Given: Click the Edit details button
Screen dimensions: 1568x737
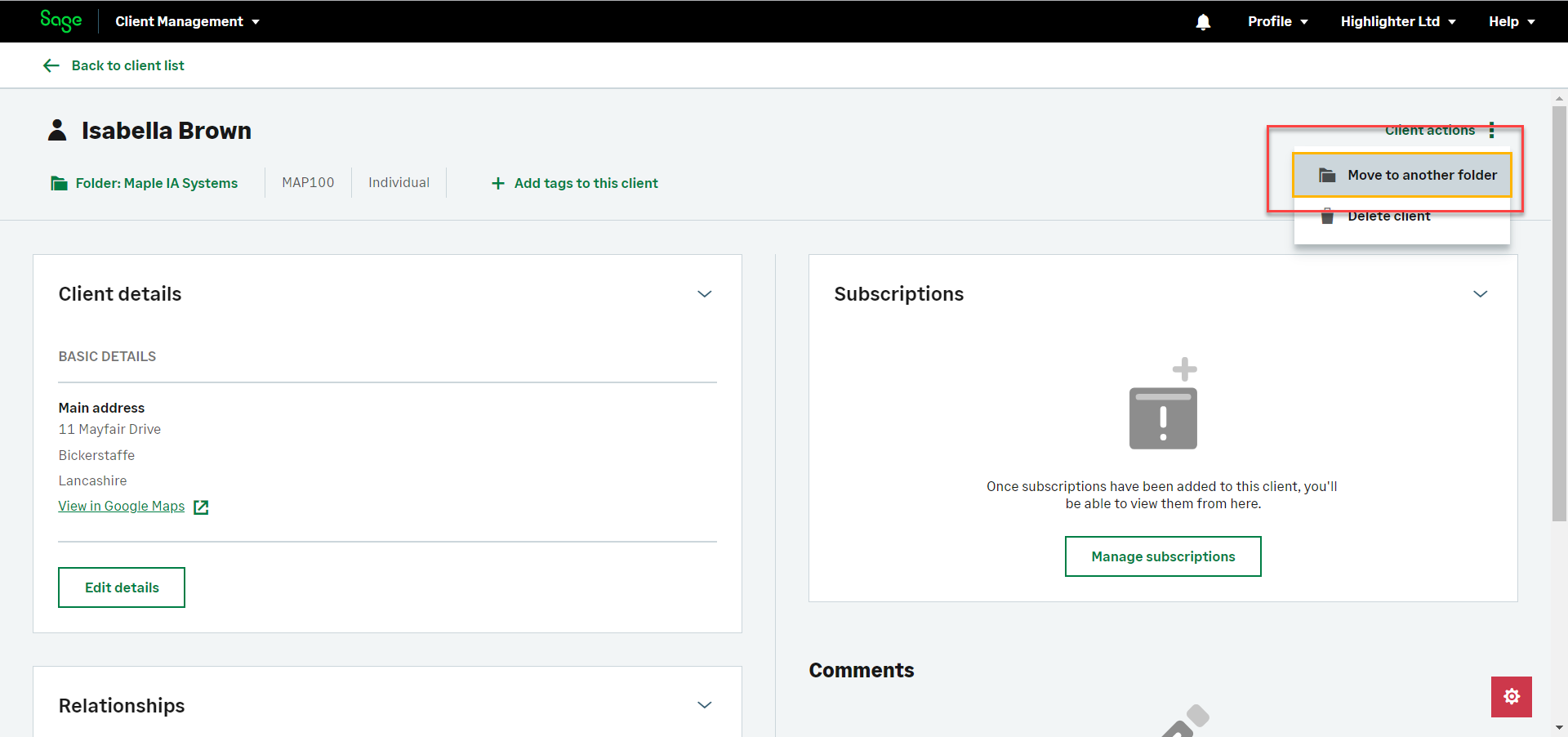Looking at the screenshot, I should (122, 587).
